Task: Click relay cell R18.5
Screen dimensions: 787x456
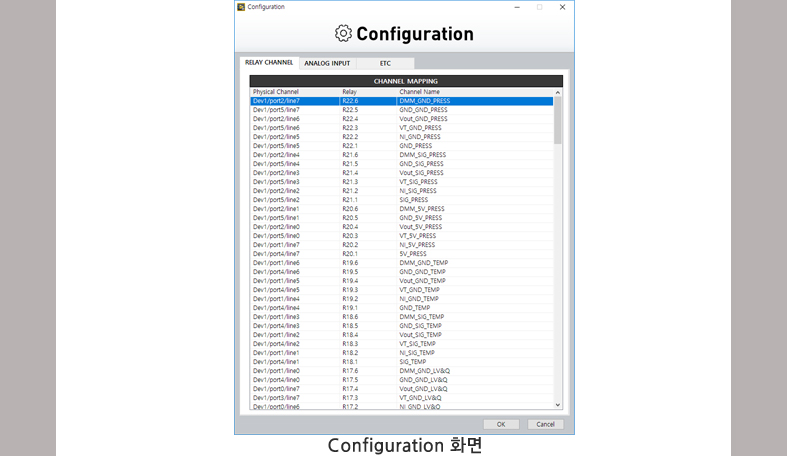Action: [x=350, y=327]
